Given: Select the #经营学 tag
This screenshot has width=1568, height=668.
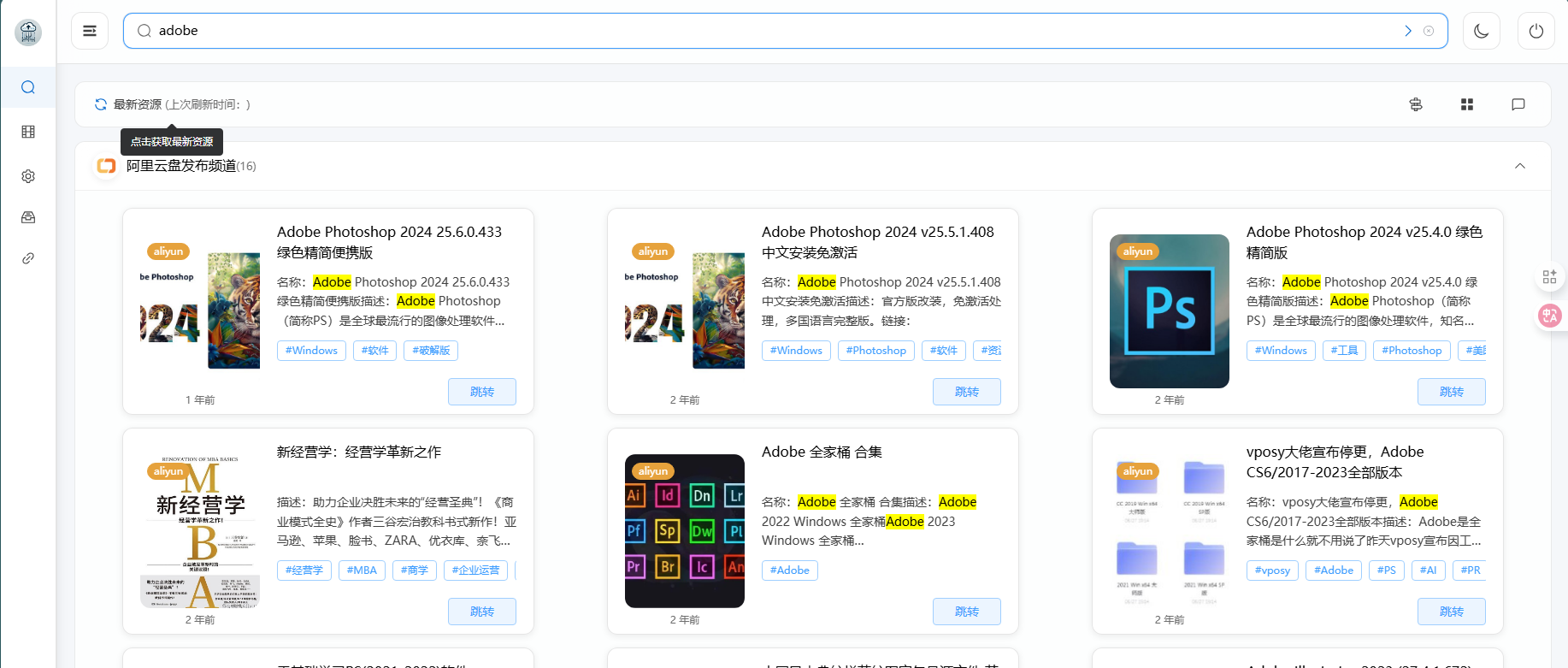Looking at the screenshot, I should (x=304, y=570).
